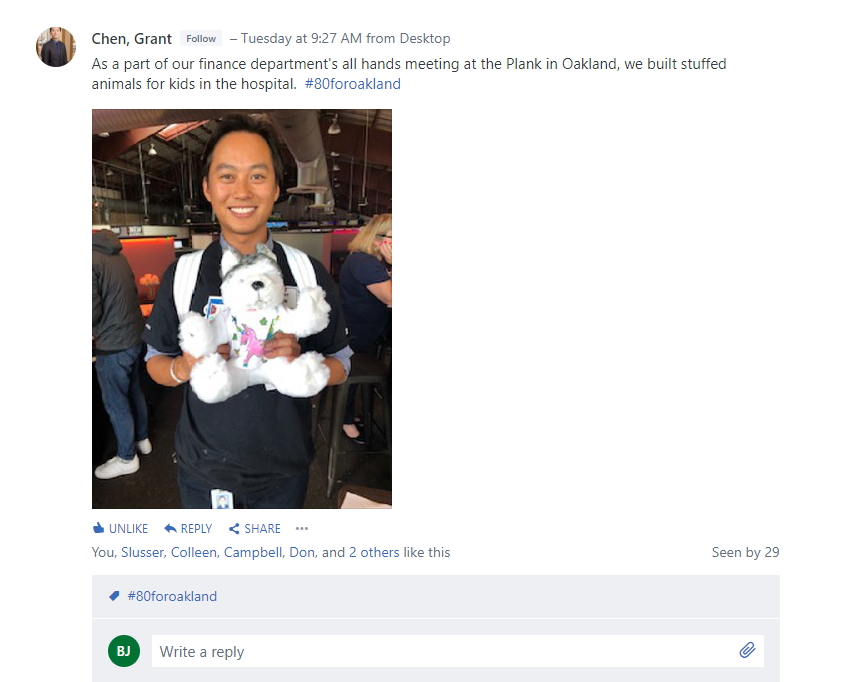
Task: Click into the Write a reply field
Action: (458, 651)
